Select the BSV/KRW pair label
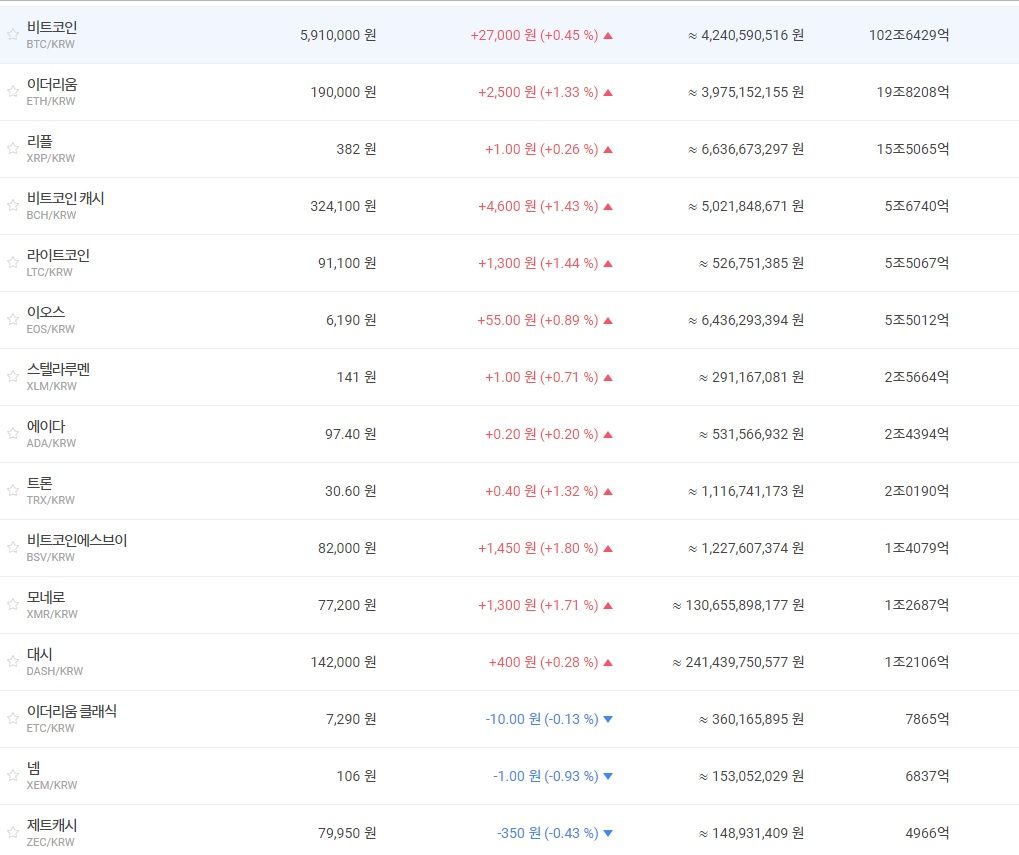1019x855 pixels. 51,557
